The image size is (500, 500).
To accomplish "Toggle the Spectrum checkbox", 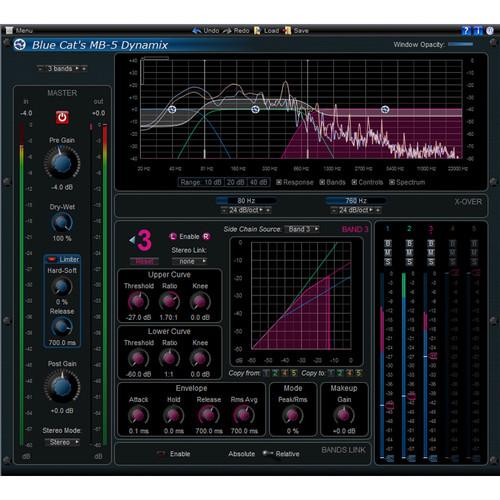I will point(392,182).
